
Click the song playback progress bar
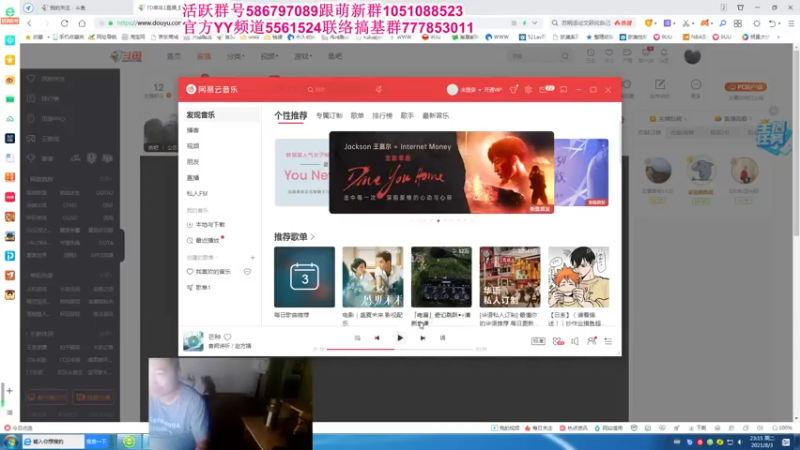(399, 349)
